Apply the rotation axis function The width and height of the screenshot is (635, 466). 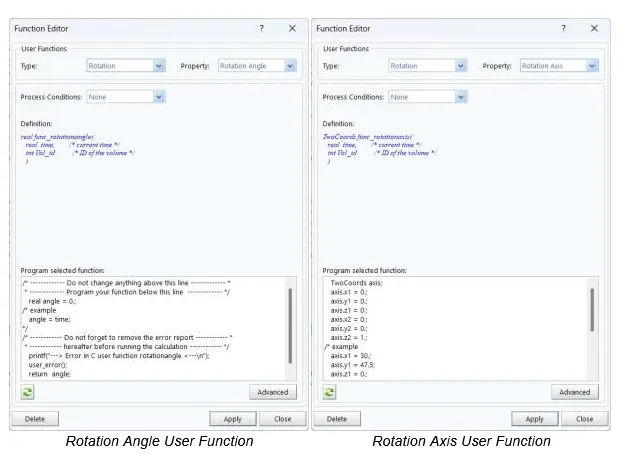pos(535,419)
